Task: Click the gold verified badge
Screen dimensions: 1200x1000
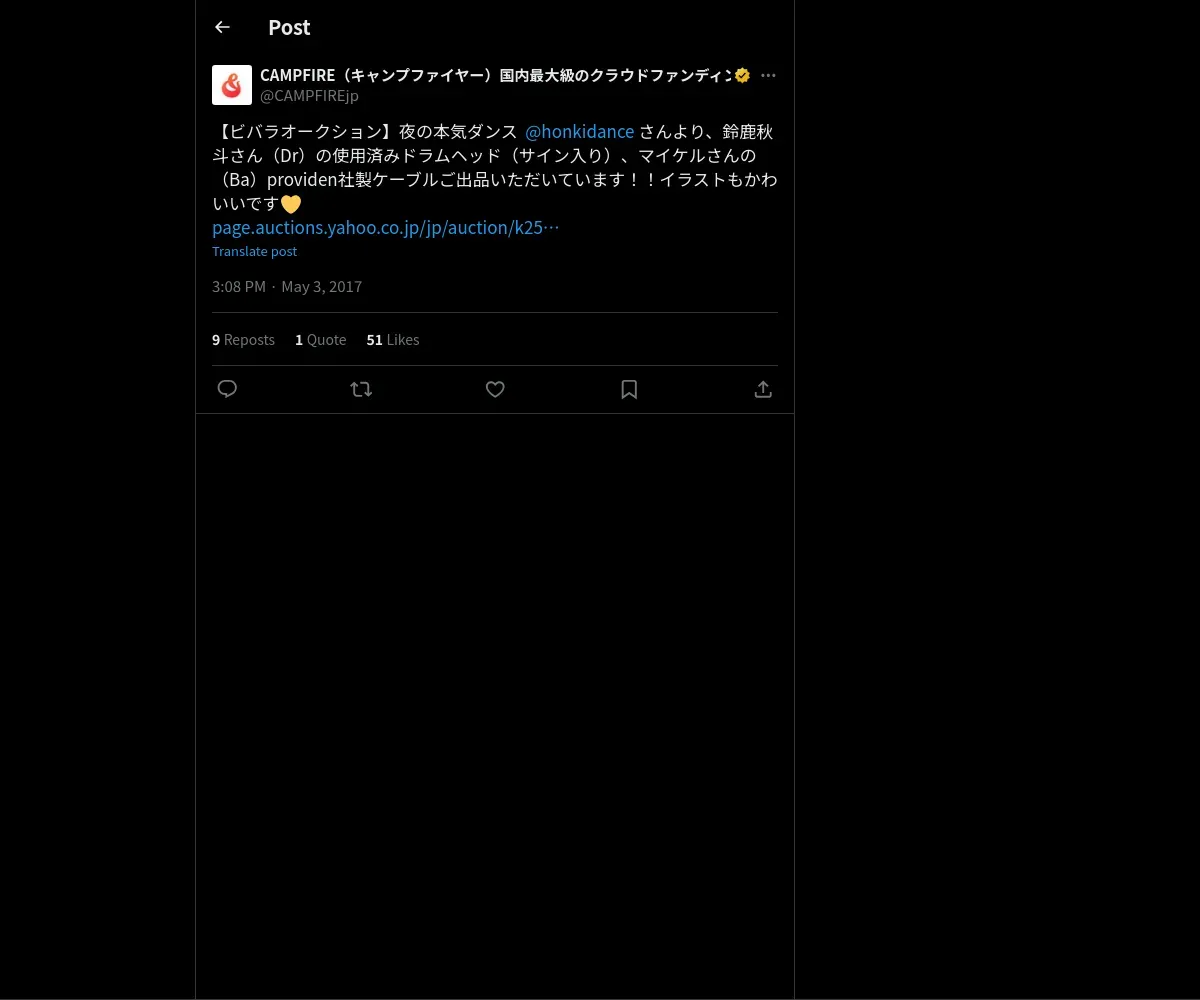Action: 742,75
